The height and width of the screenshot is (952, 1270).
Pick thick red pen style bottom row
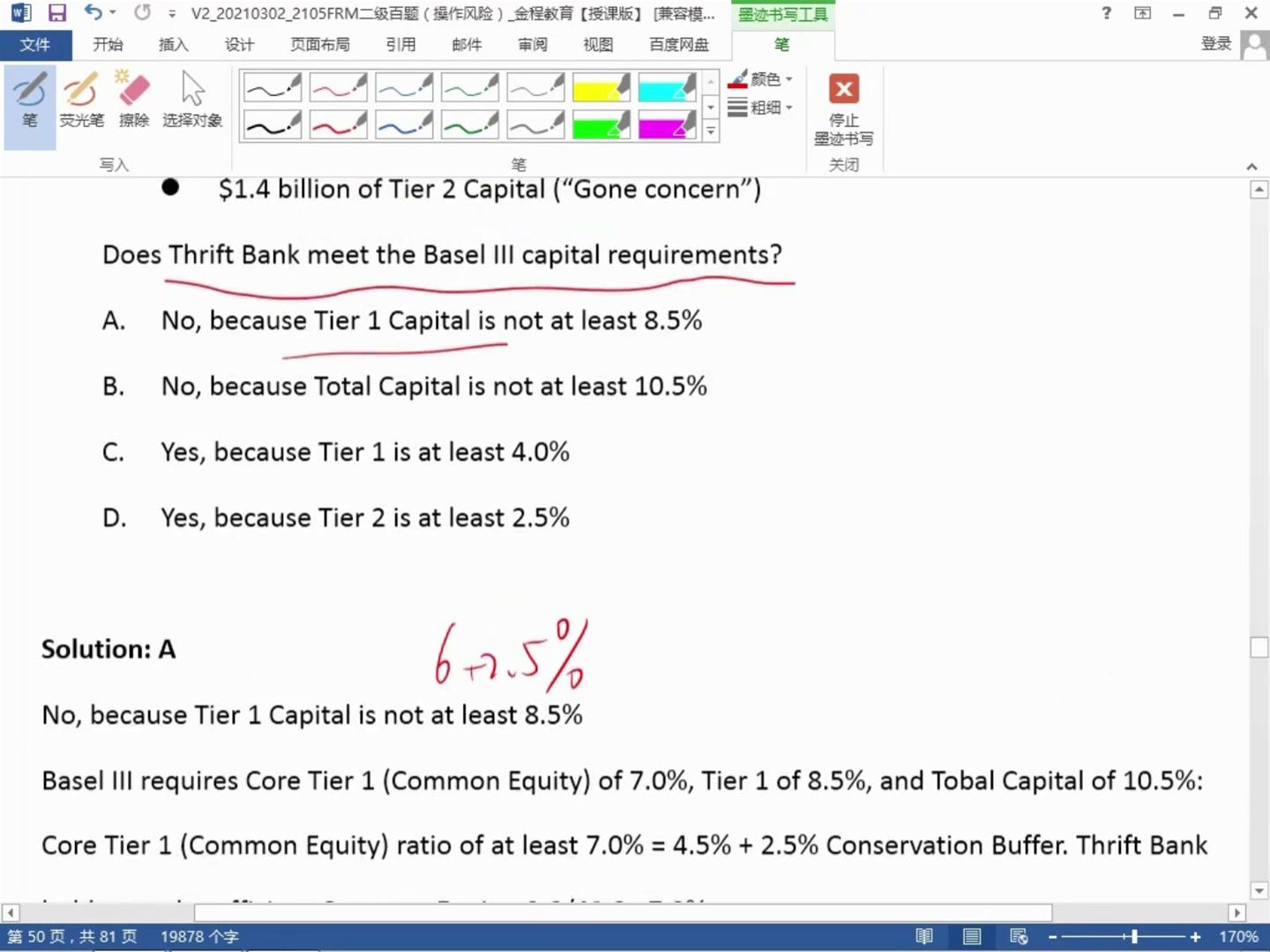(x=339, y=125)
